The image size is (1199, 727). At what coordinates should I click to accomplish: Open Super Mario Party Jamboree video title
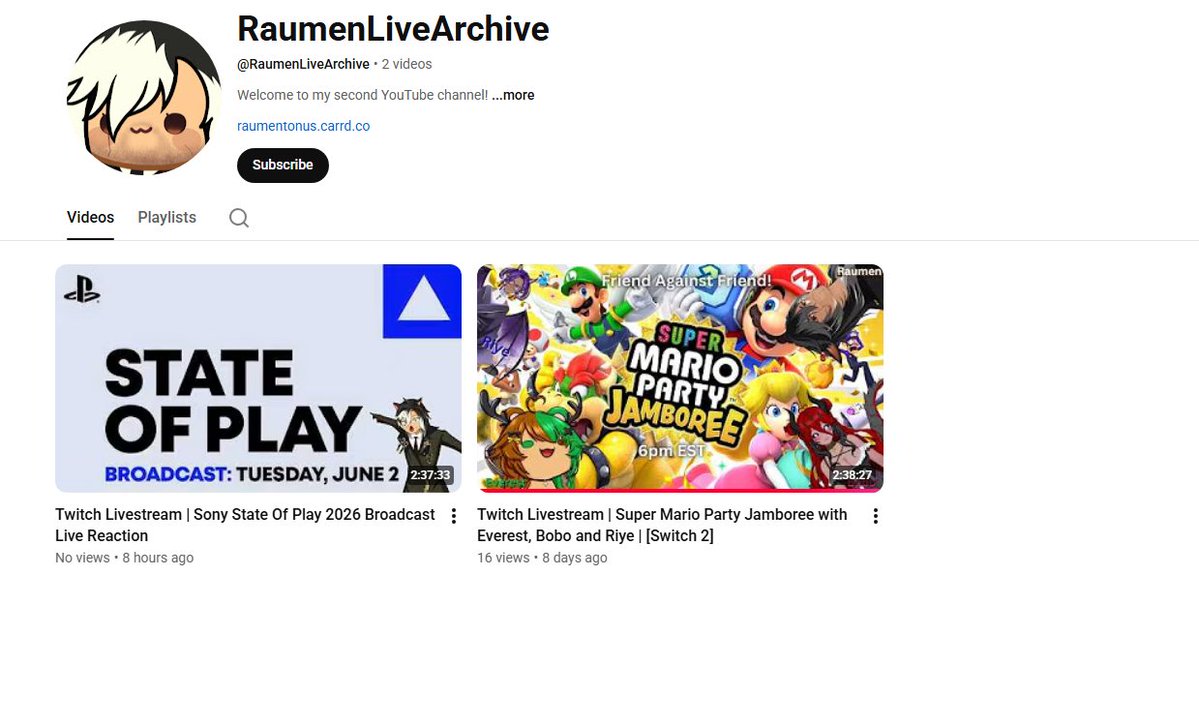662,525
